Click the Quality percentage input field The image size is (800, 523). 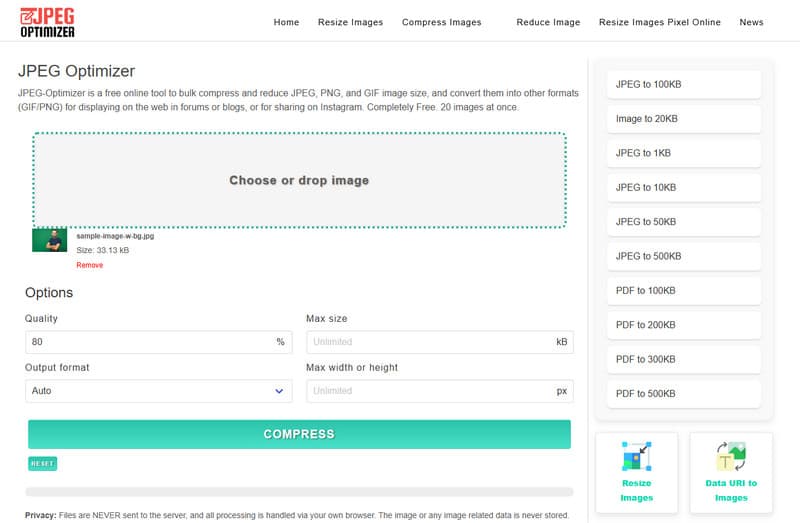pyautogui.click(x=148, y=342)
